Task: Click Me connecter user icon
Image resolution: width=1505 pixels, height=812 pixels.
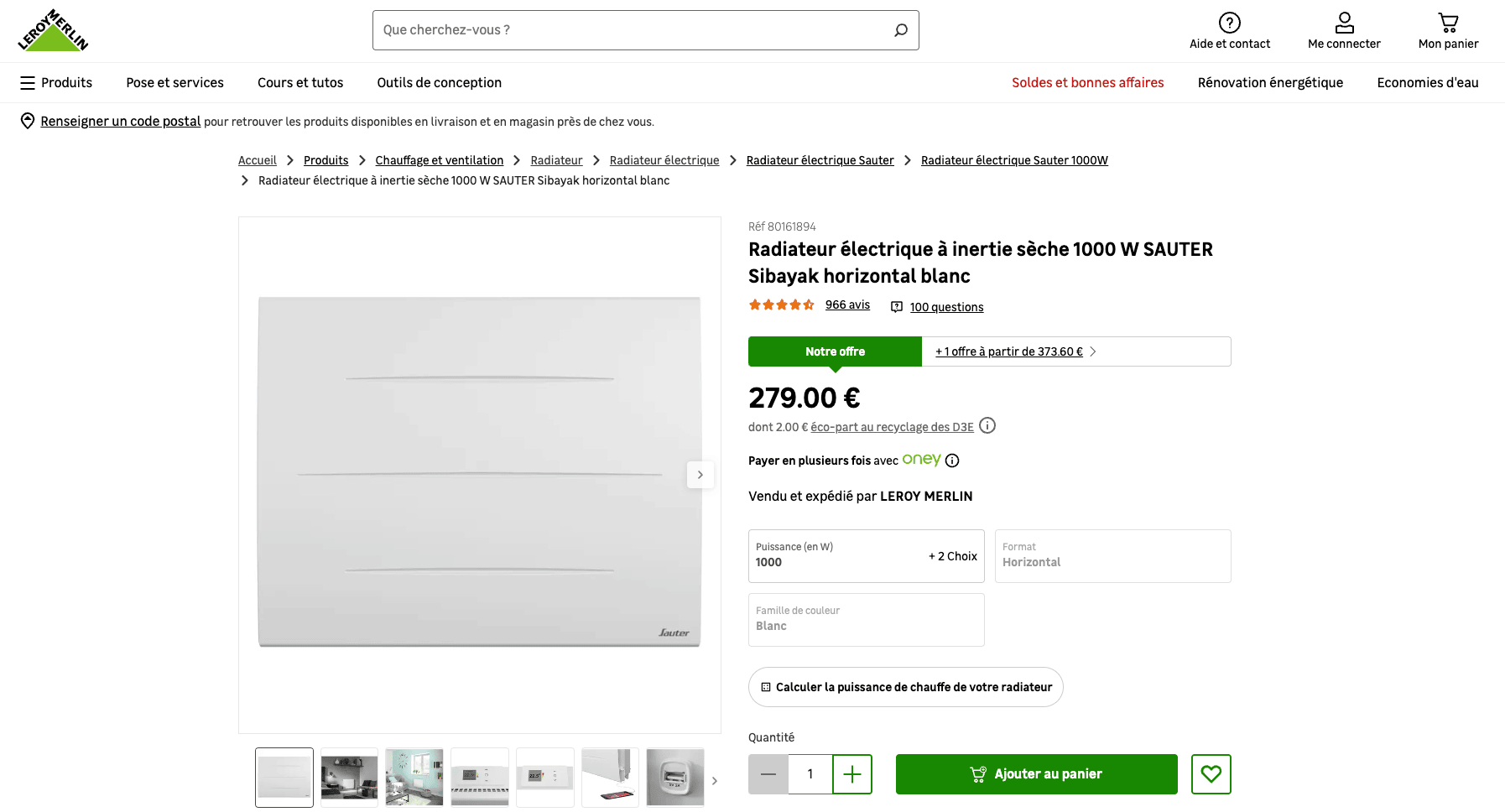Action: (x=1344, y=23)
